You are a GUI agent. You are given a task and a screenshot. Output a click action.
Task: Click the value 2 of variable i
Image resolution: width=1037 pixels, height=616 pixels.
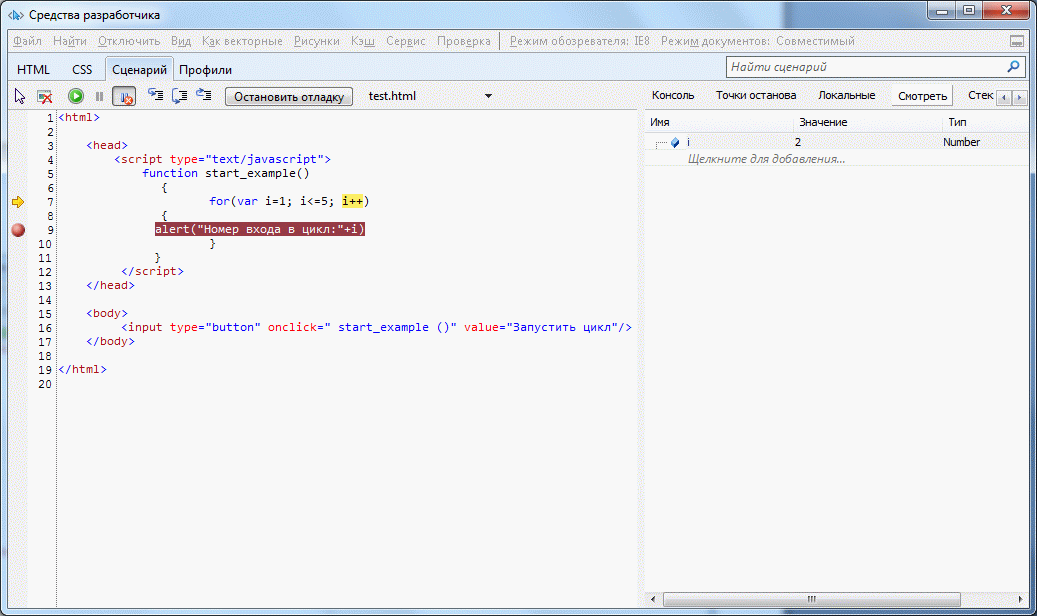pos(798,142)
